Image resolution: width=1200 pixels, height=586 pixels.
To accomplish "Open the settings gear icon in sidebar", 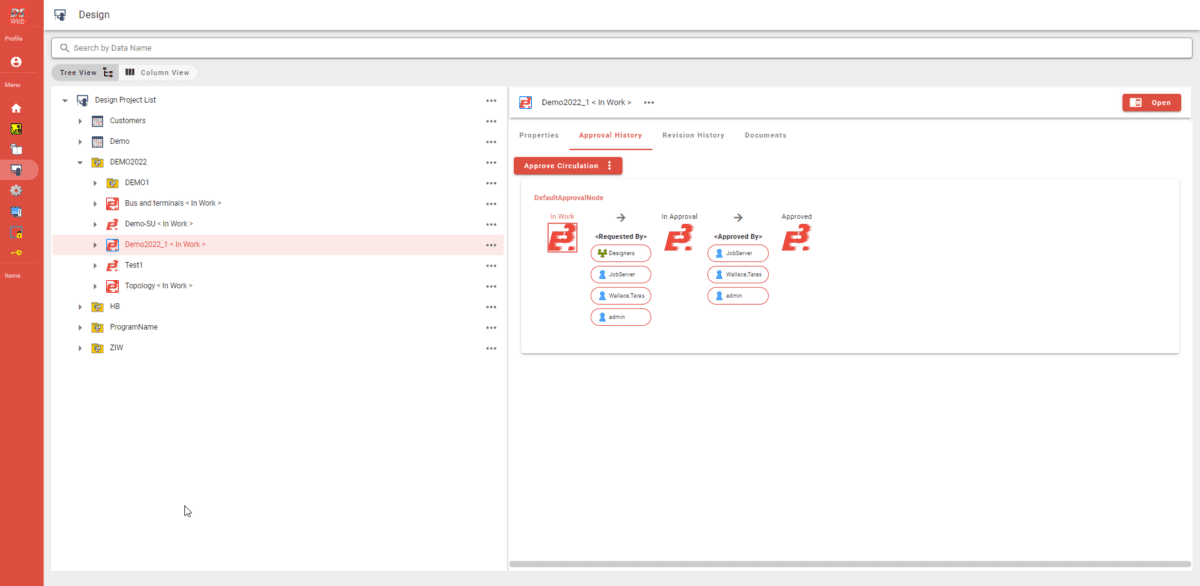I will click(18, 188).
